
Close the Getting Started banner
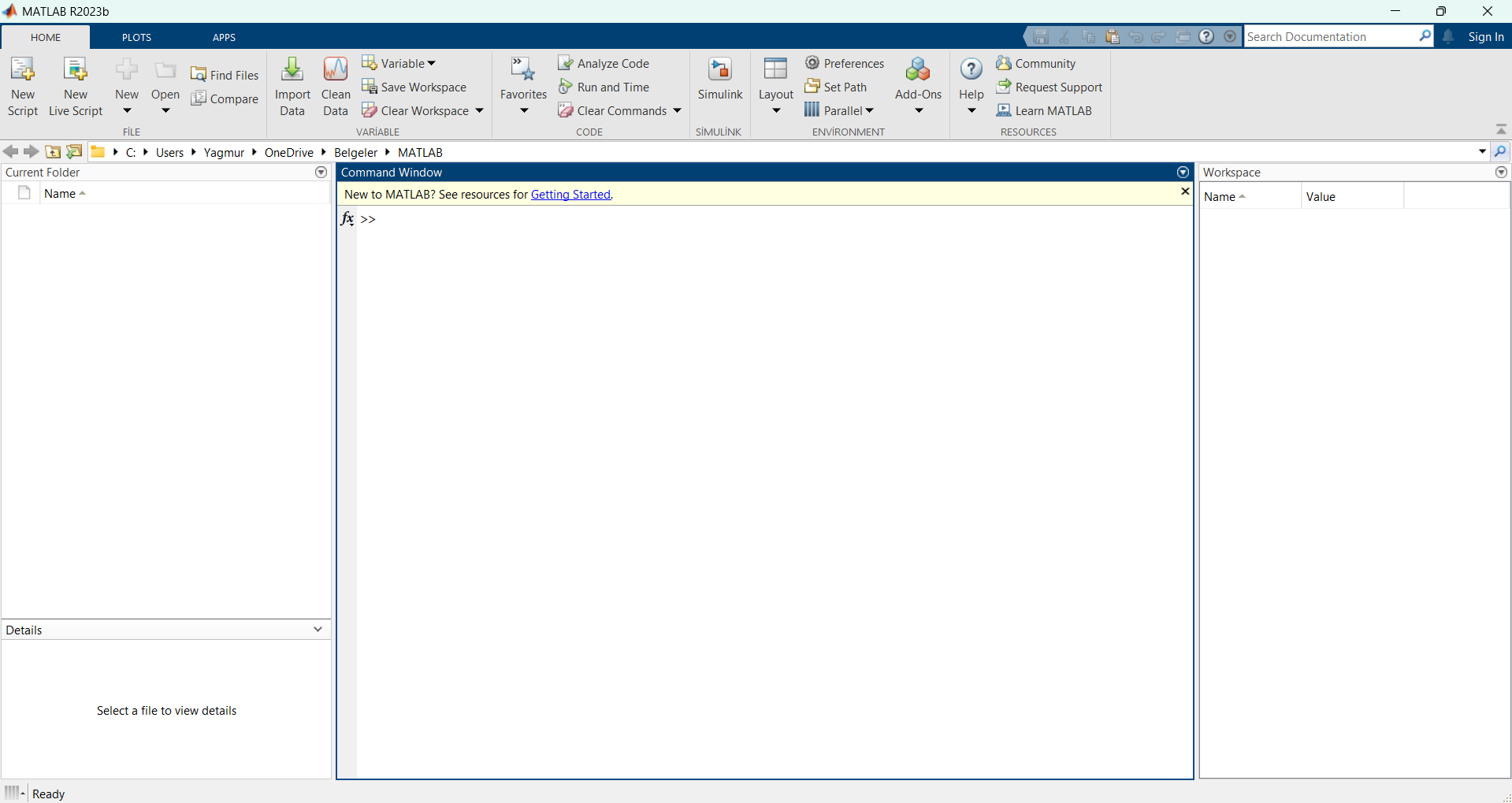[x=1185, y=191]
